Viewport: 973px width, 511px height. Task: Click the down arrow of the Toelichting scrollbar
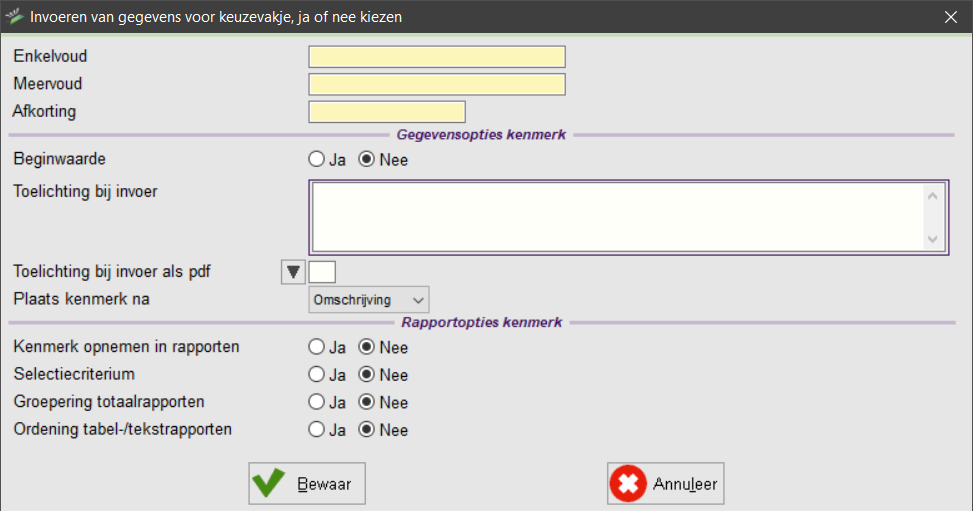click(x=933, y=239)
